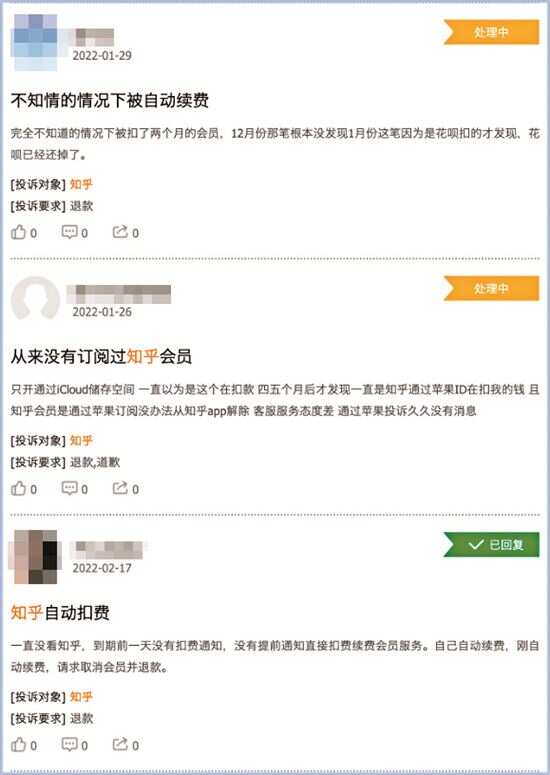
Task: Open the 不知情的情况下被自动续费 complaint title
Action: 110,100
